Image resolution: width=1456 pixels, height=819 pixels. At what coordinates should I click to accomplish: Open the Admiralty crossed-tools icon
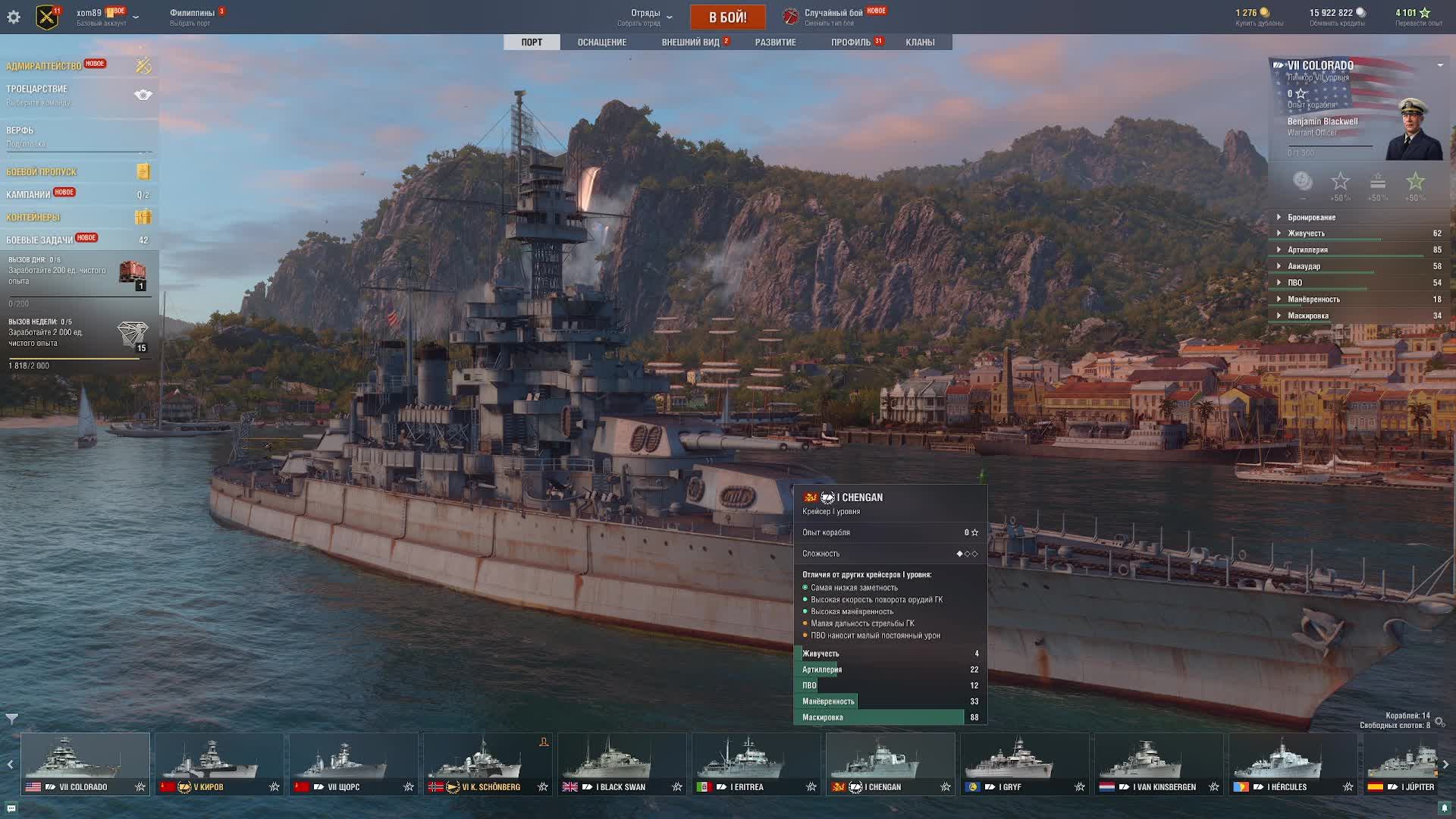point(143,66)
